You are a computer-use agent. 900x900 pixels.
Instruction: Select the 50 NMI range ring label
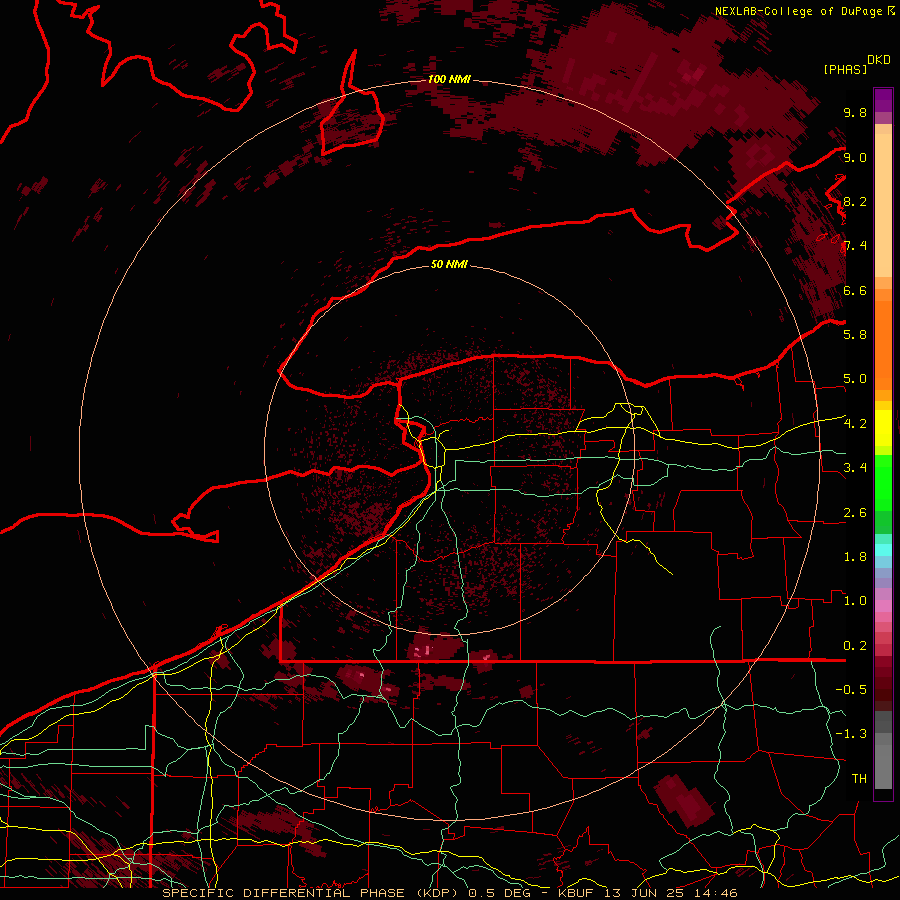click(449, 264)
